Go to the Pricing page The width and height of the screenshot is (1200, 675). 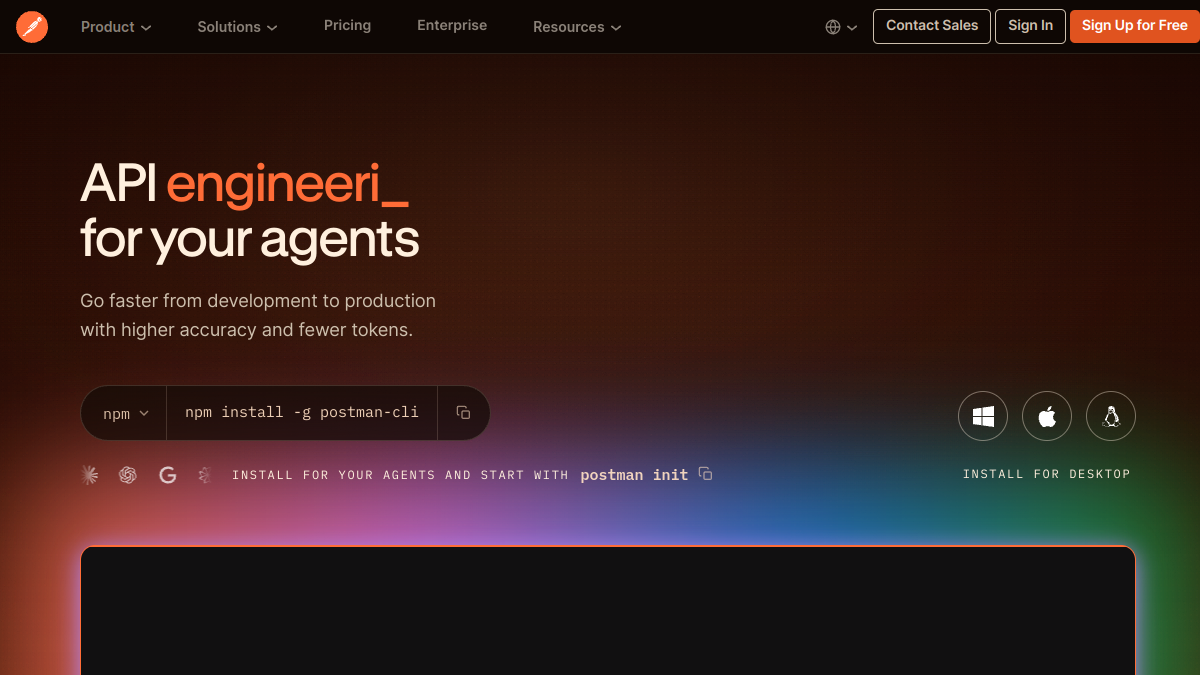coord(347,26)
